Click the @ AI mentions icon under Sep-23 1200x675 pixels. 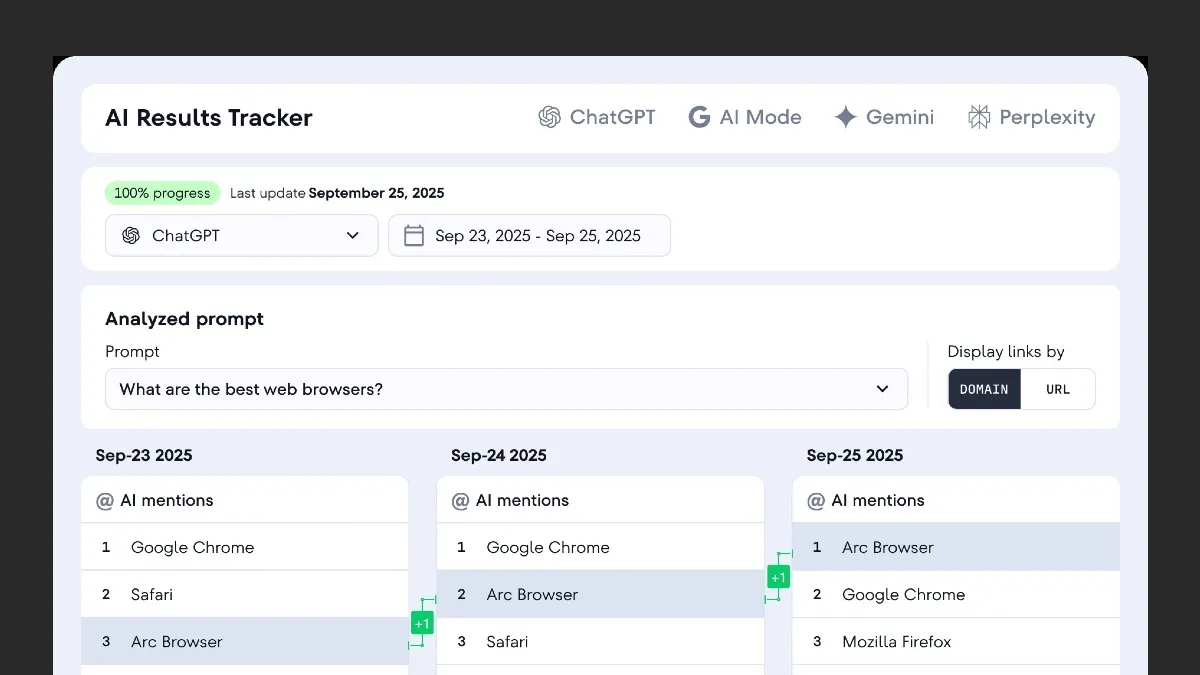(x=104, y=500)
